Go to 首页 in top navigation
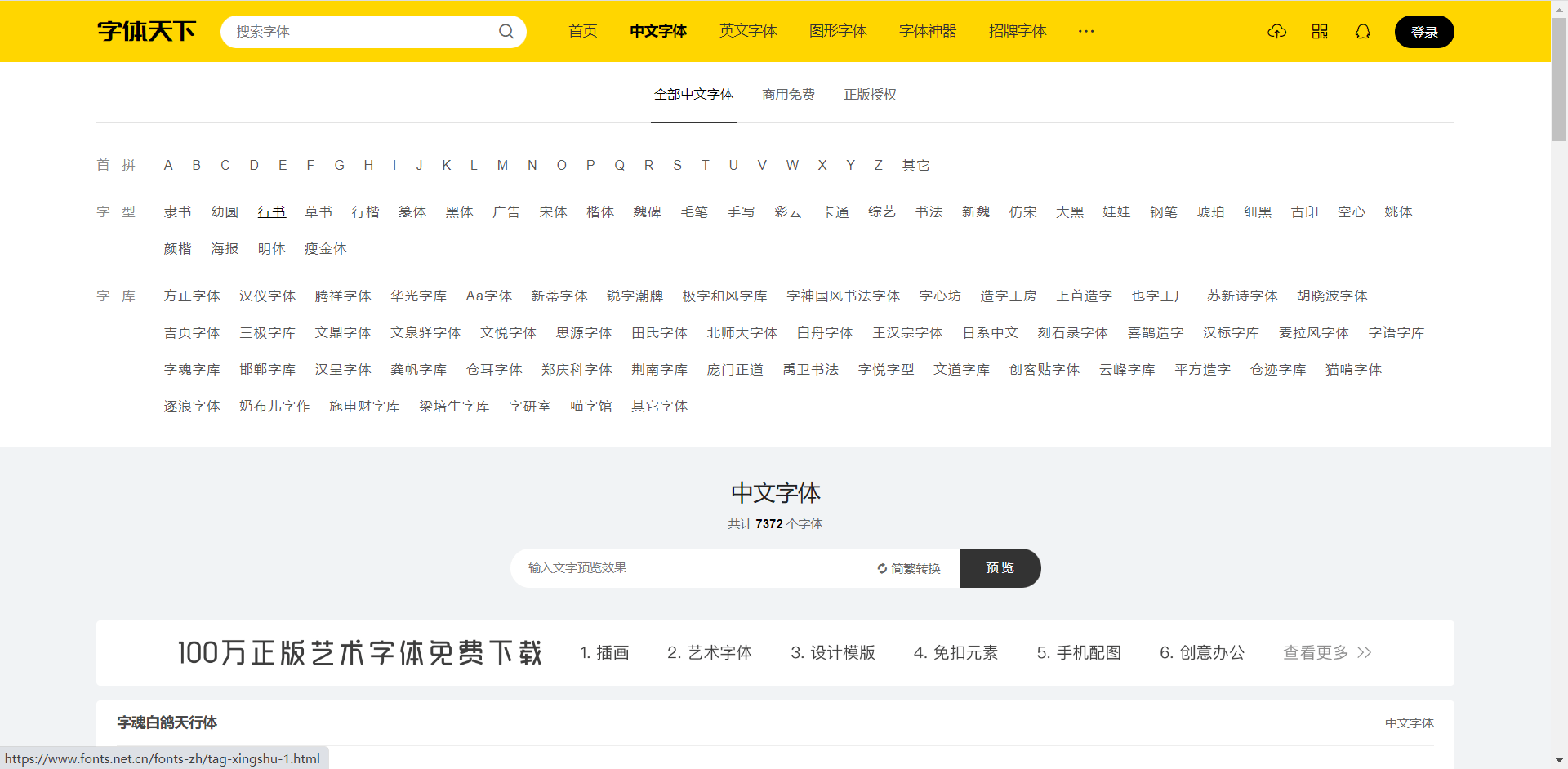Image resolution: width=1568 pixels, height=769 pixels. click(x=583, y=31)
